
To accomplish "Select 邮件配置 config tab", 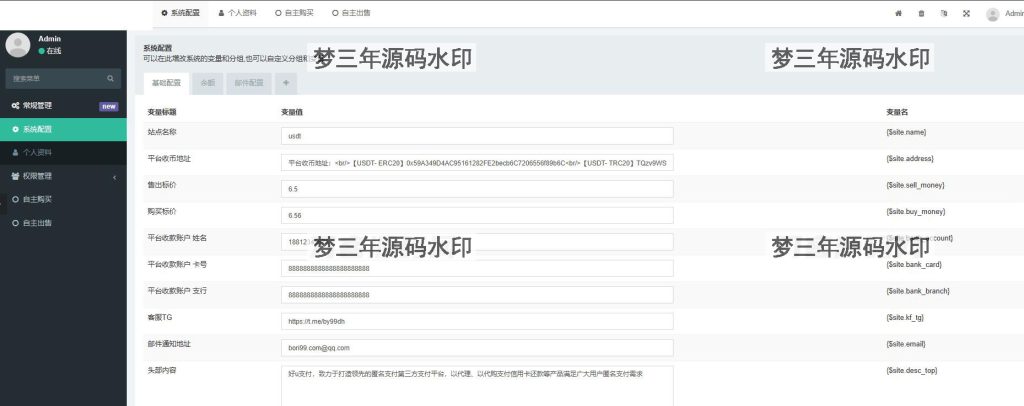I will click(249, 84).
